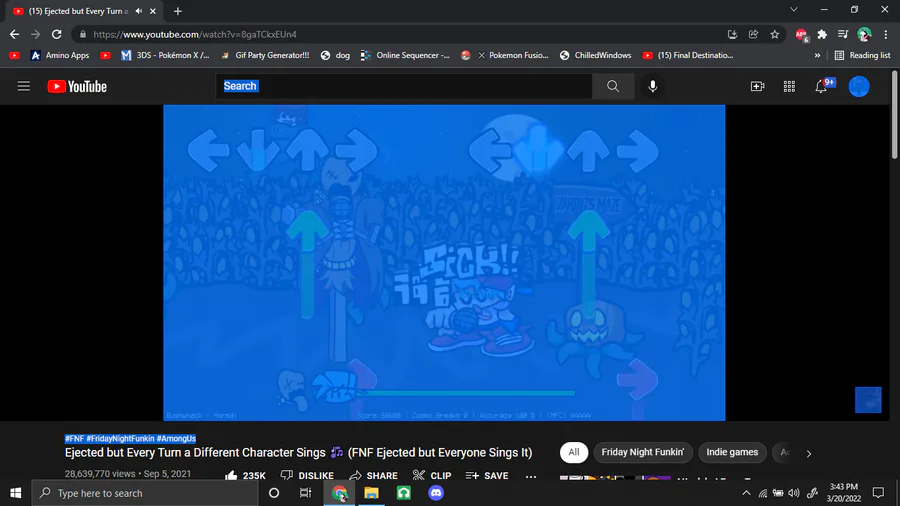
Task: Show more chips with the right chevron
Action: point(809,453)
